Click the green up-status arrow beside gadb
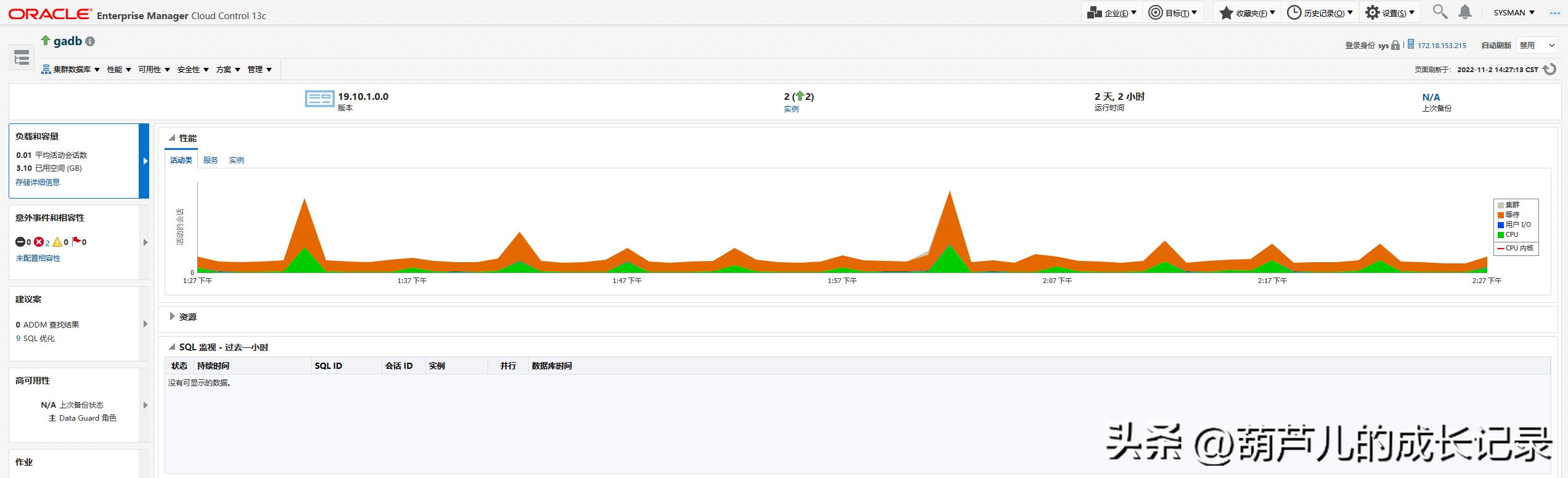This screenshot has height=478, width=1568. click(x=46, y=40)
